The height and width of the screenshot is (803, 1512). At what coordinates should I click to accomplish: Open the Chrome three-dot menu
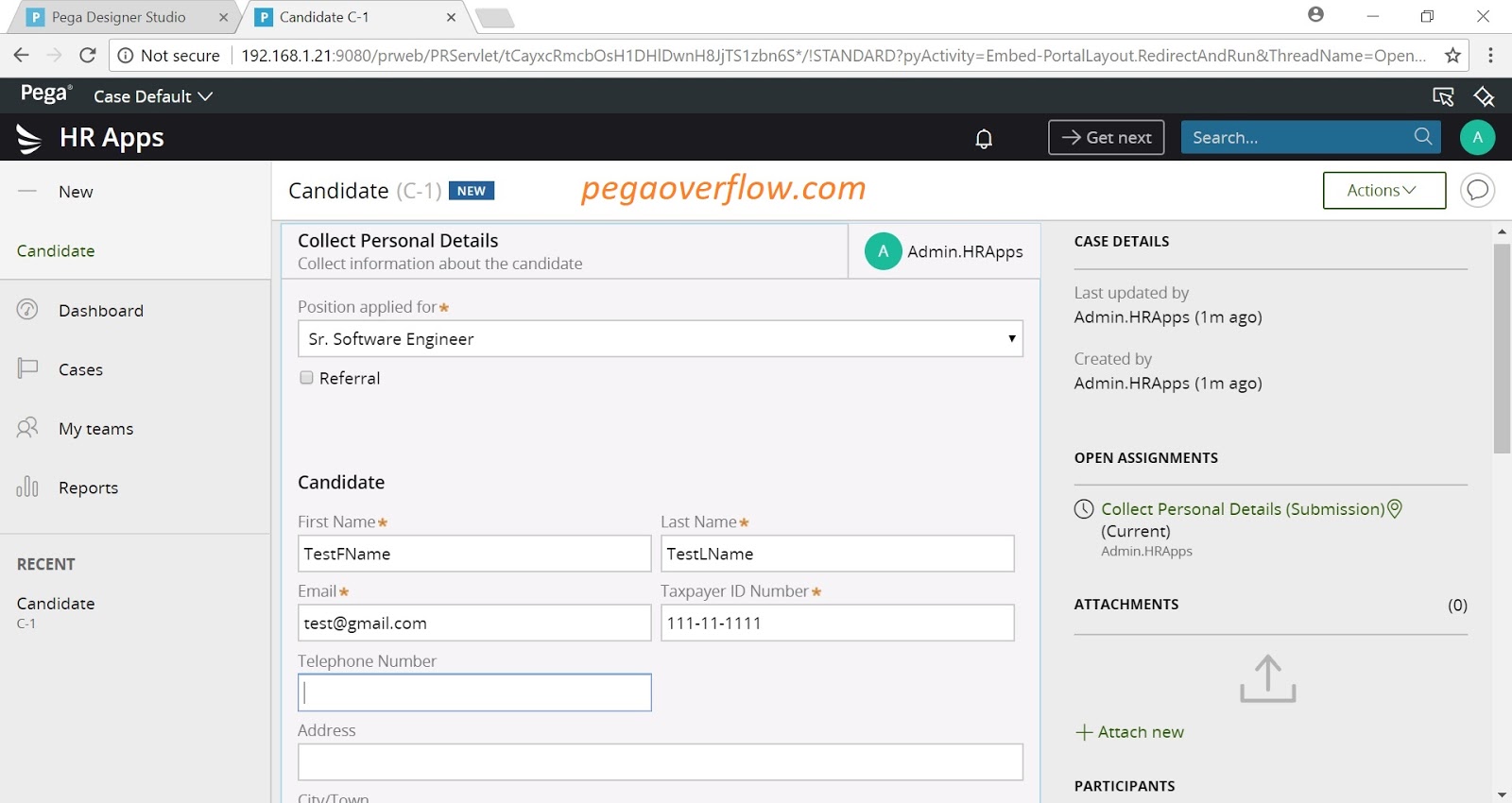click(x=1490, y=56)
